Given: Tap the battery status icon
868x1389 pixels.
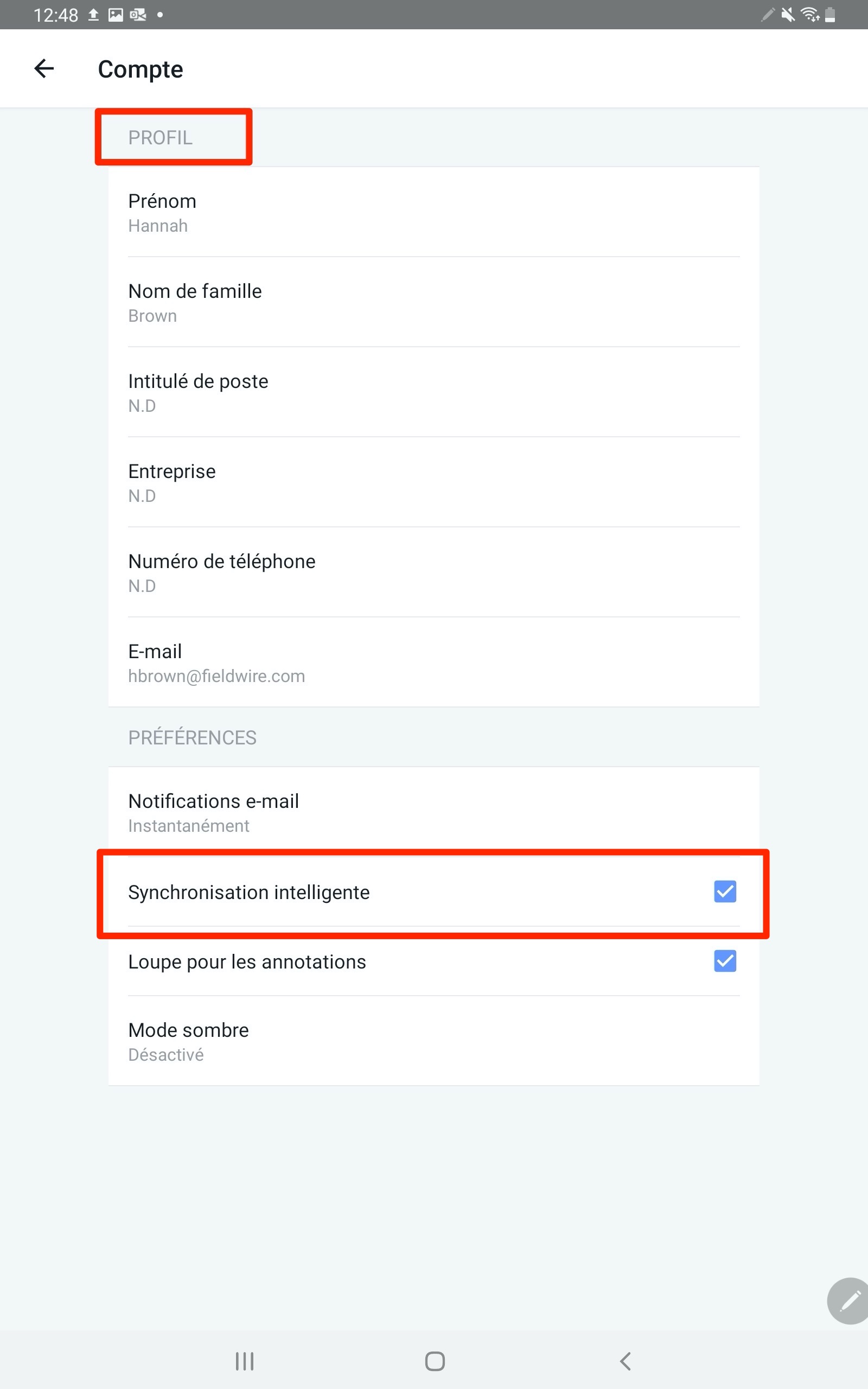Looking at the screenshot, I should click(830, 14).
